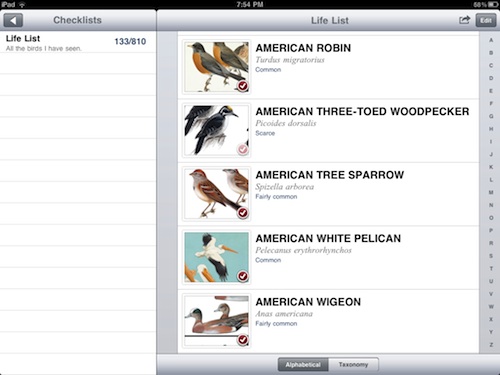Open the American Wigeon thumbnail image

pos(216,321)
